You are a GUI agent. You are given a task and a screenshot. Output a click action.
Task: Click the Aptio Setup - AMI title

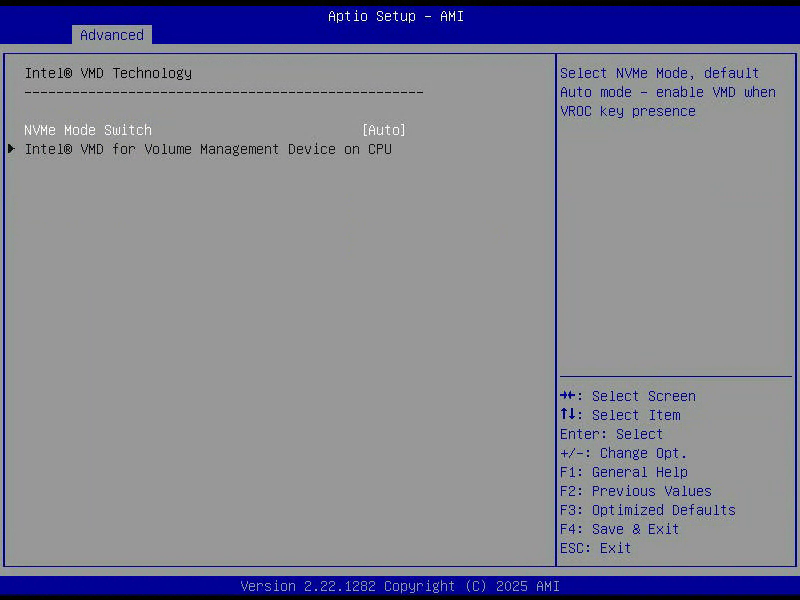click(396, 16)
